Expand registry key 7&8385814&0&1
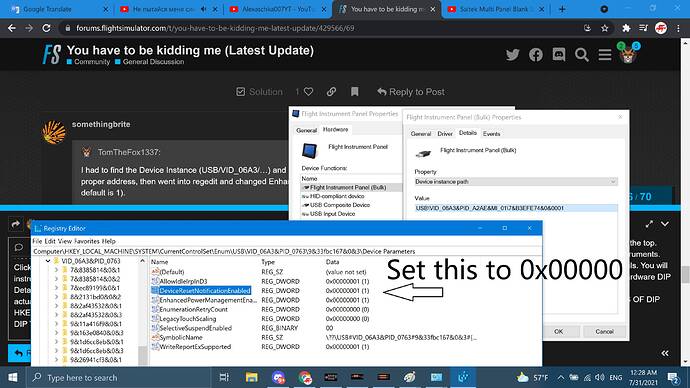Image resolution: width=690 pixels, height=388 pixels. coord(56,270)
